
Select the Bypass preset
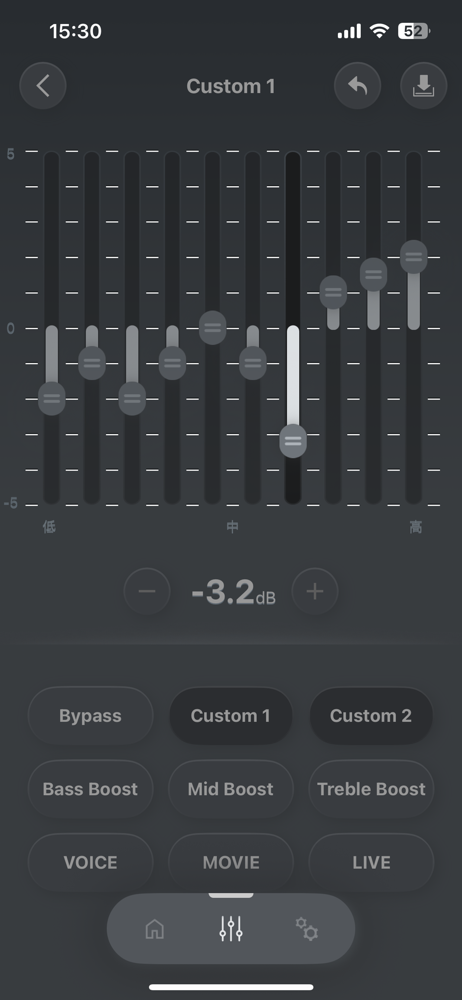coord(91,716)
